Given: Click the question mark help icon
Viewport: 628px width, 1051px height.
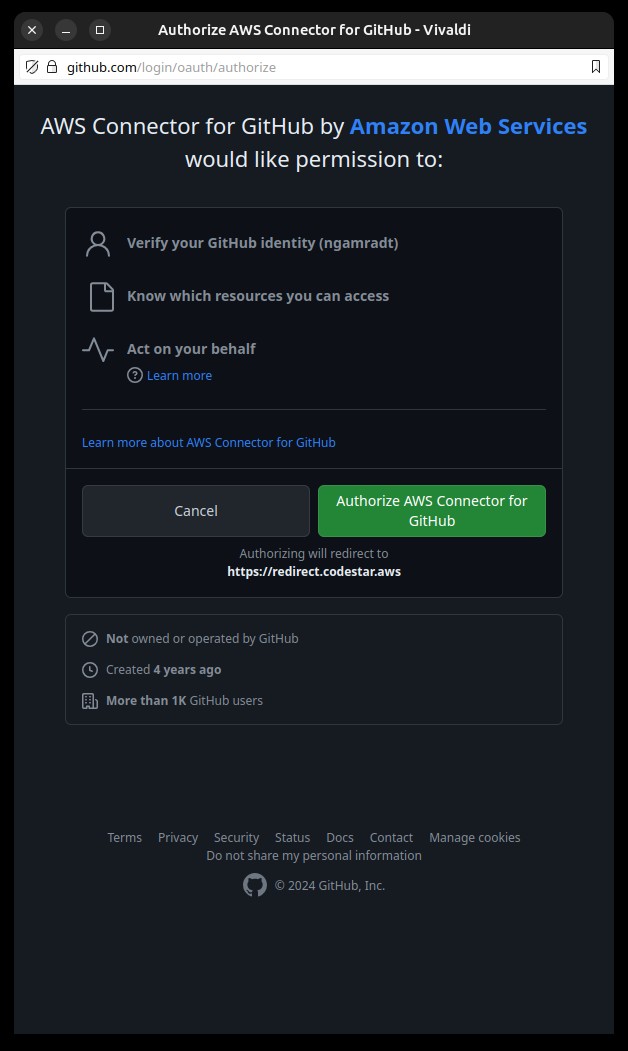Looking at the screenshot, I should pyautogui.click(x=135, y=375).
